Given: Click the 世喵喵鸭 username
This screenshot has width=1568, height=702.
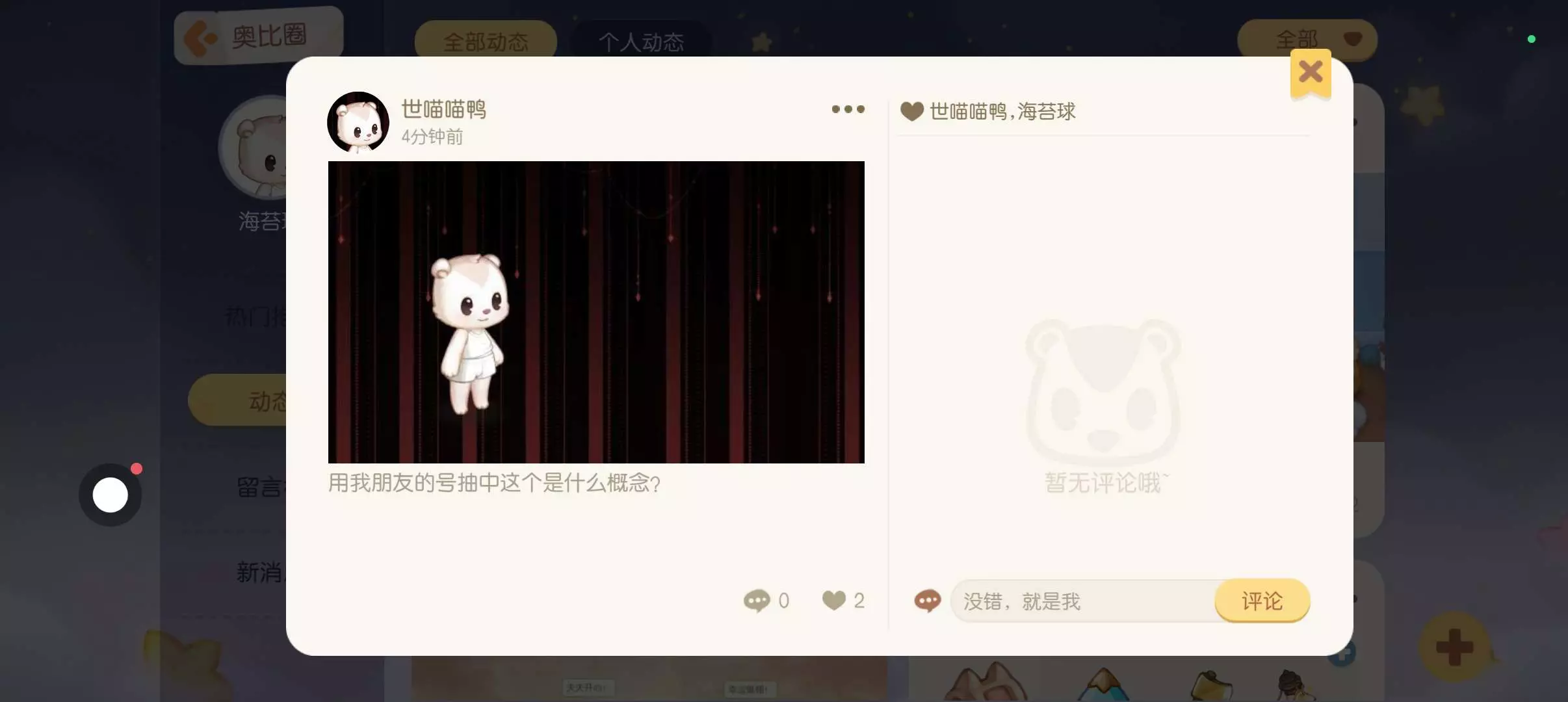Looking at the screenshot, I should point(443,109).
